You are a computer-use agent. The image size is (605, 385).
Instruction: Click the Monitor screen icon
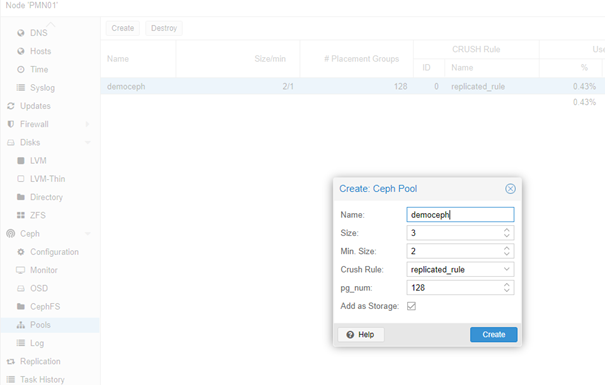(20, 270)
